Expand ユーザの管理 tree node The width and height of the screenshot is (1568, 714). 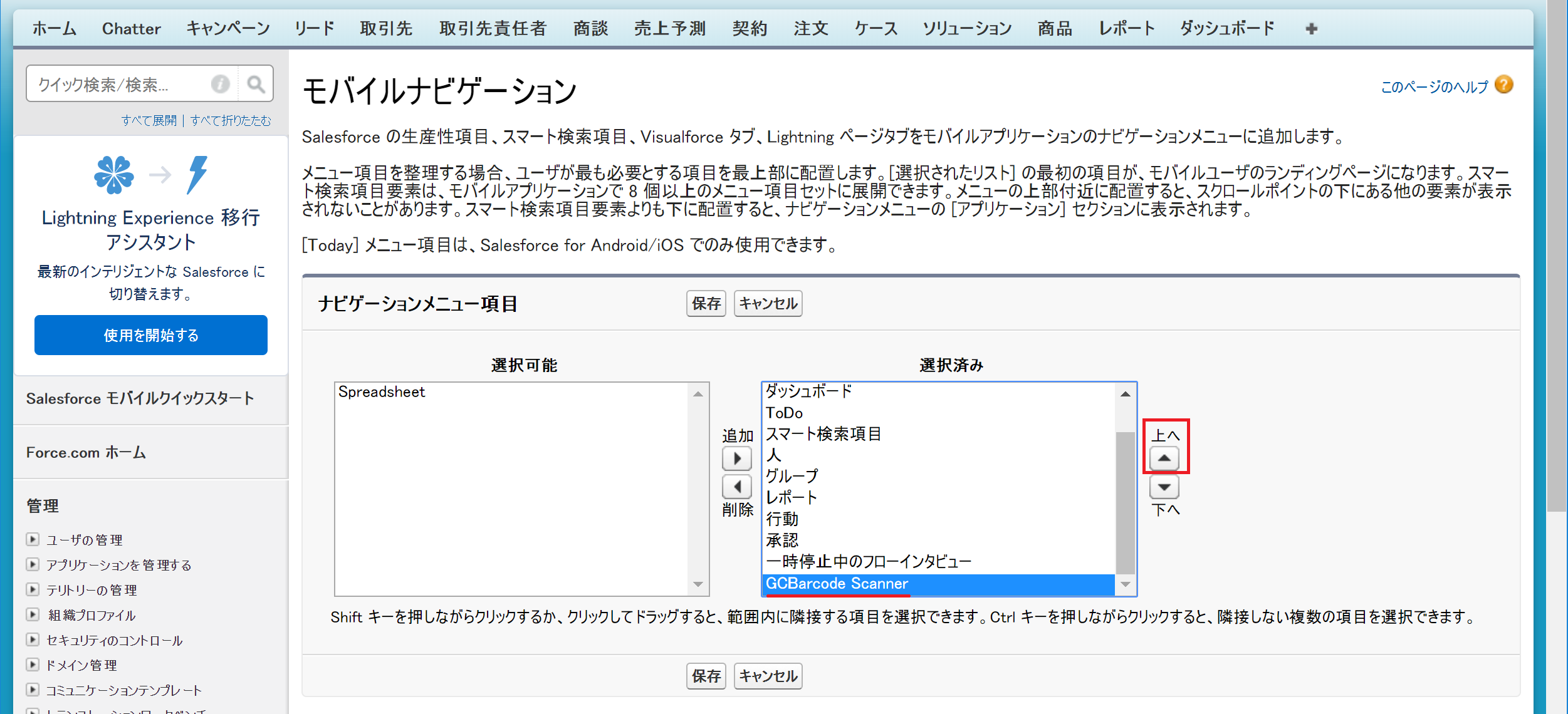tap(33, 539)
